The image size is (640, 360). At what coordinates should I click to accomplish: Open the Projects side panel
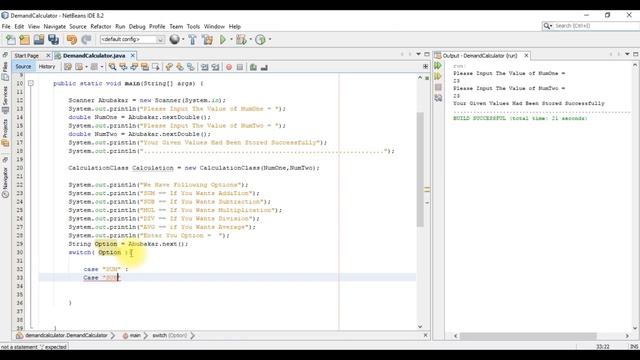tap(5, 133)
